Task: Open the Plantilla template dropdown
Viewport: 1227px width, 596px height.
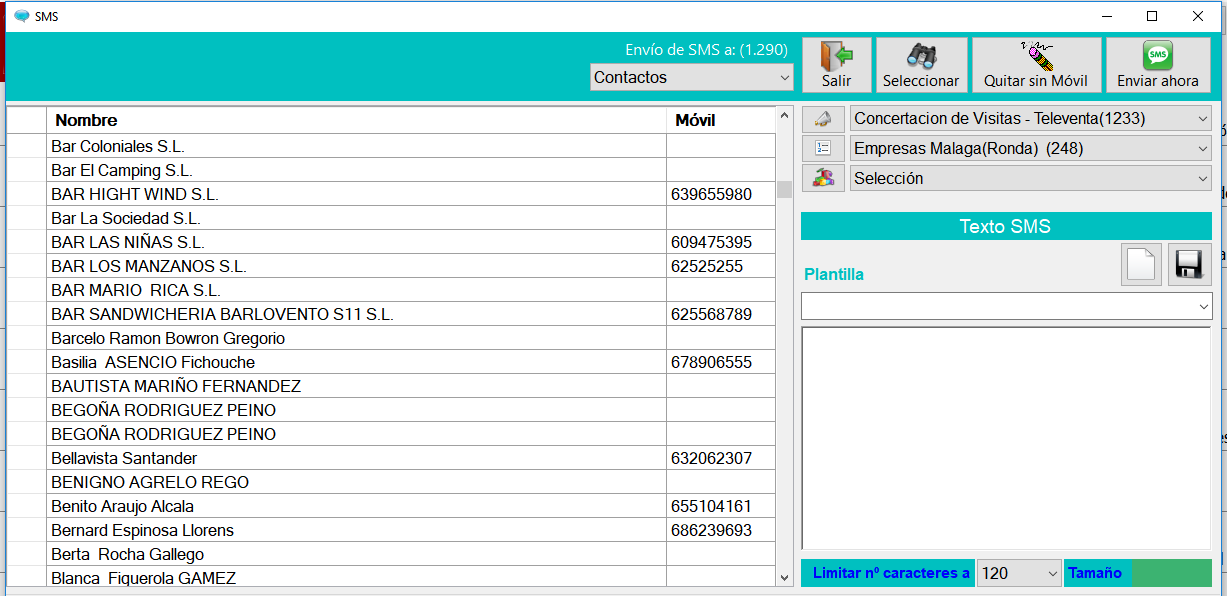Action: [x=1006, y=306]
